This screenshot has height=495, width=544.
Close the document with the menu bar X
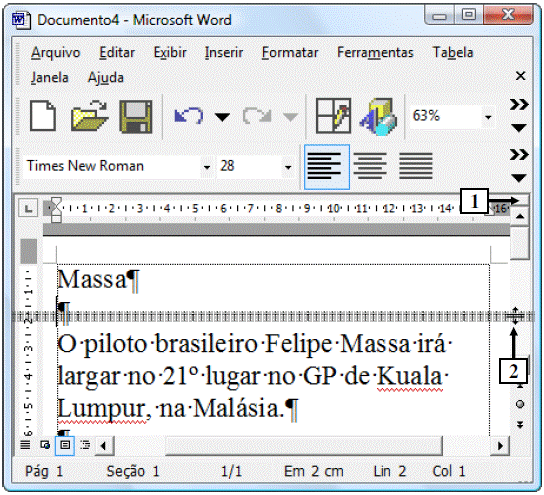click(520, 76)
